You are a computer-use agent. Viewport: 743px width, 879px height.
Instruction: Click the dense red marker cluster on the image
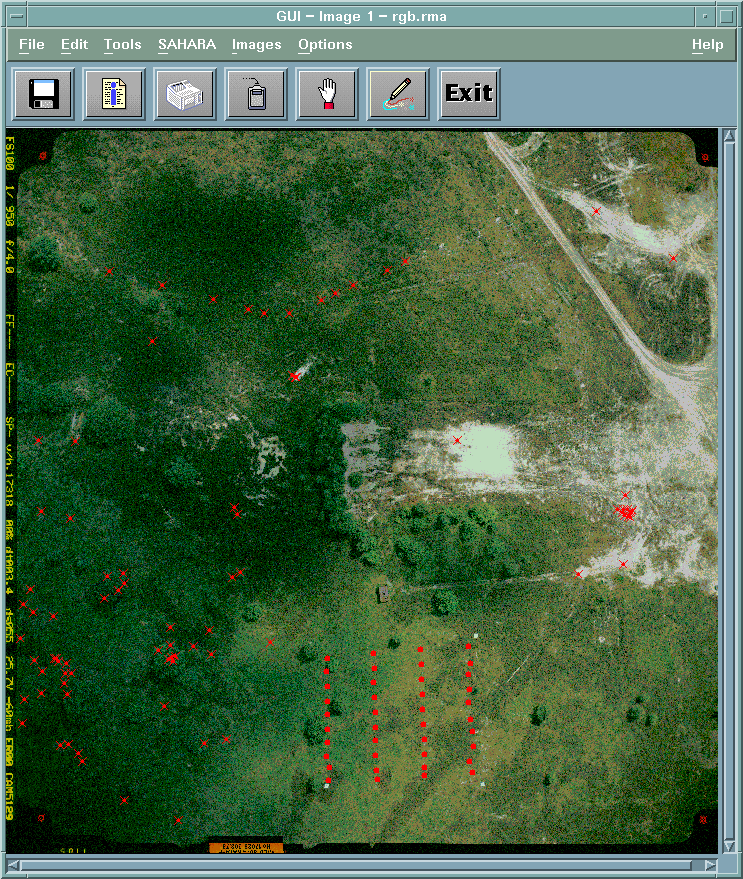[626, 512]
